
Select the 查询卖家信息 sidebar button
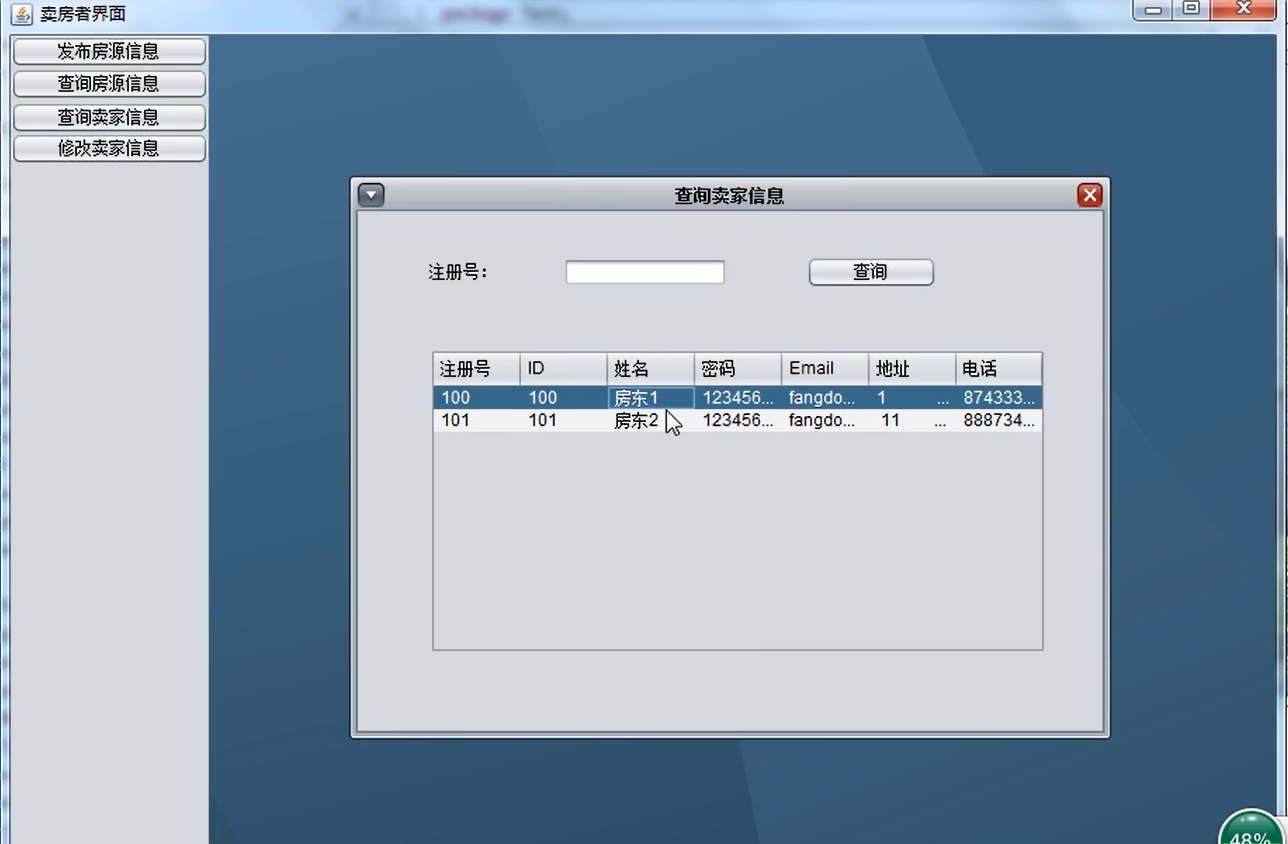pyautogui.click(x=109, y=117)
